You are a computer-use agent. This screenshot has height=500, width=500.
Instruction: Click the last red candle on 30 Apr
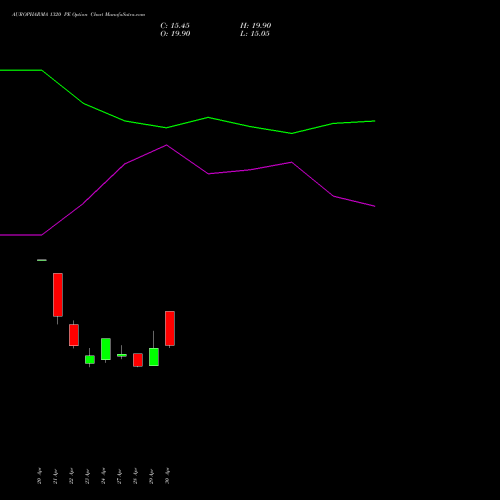170,328
